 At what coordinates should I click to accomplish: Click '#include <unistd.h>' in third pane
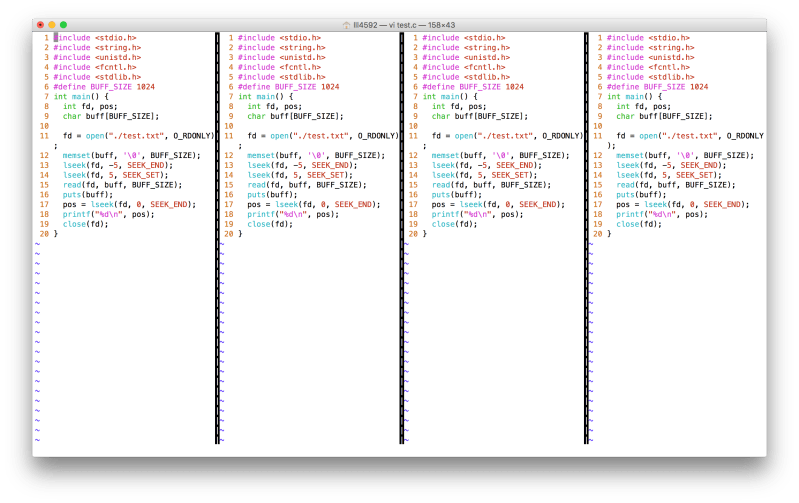(x=466, y=57)
